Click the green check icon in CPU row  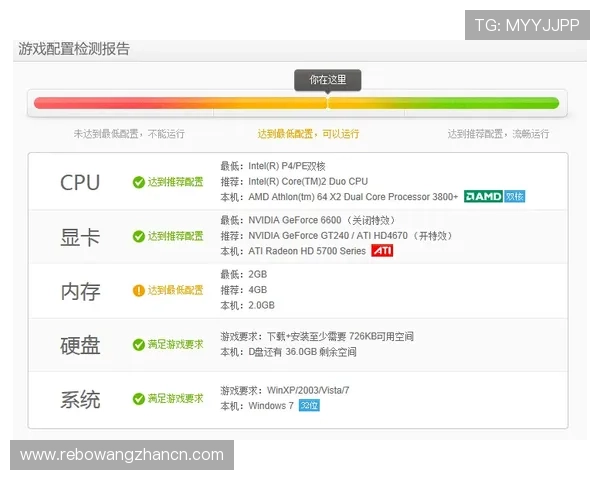139,182
